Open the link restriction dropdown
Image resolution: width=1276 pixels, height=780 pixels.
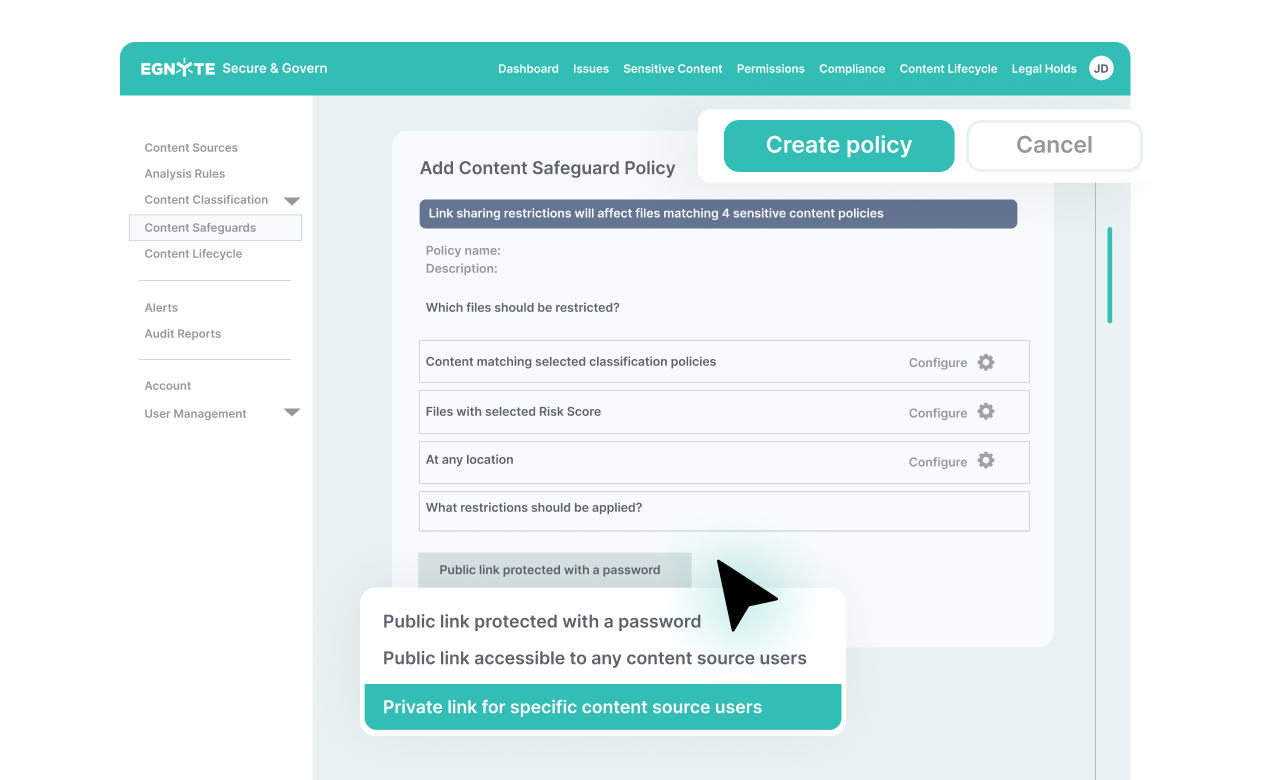pyautogui.click(x=554, y=570)
